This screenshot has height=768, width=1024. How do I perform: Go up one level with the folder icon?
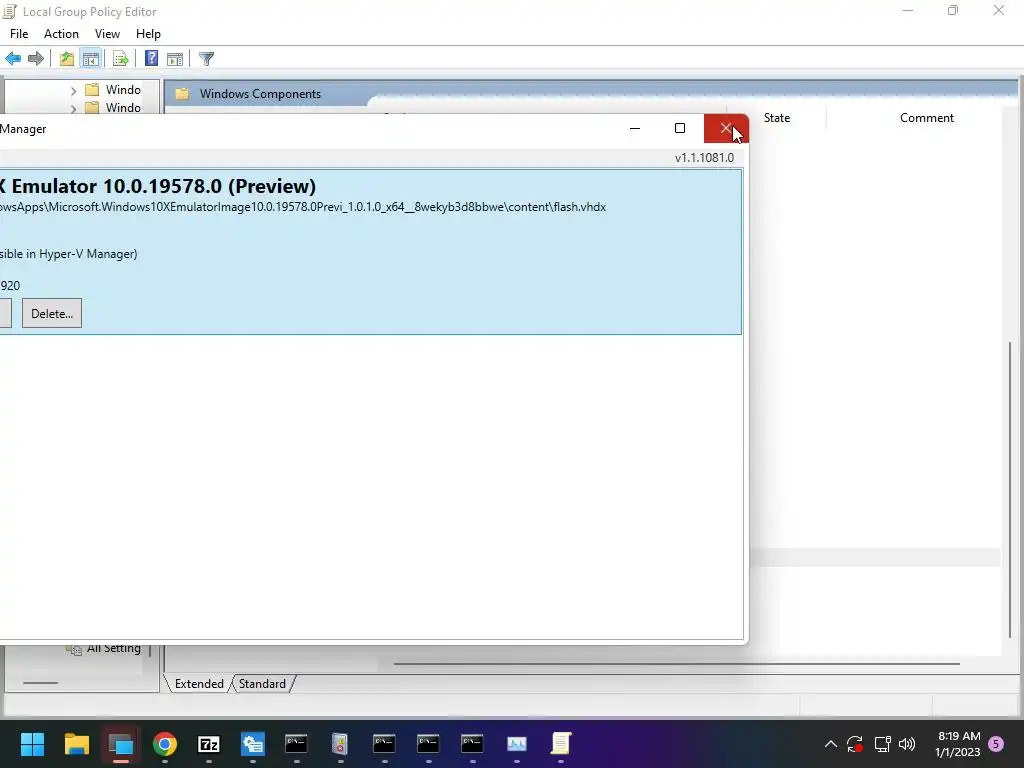(x=67, y=59)
